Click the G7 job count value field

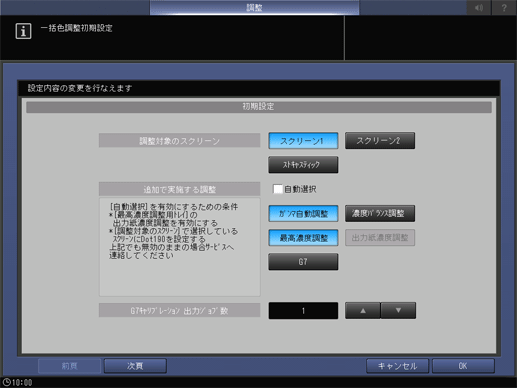303,311
